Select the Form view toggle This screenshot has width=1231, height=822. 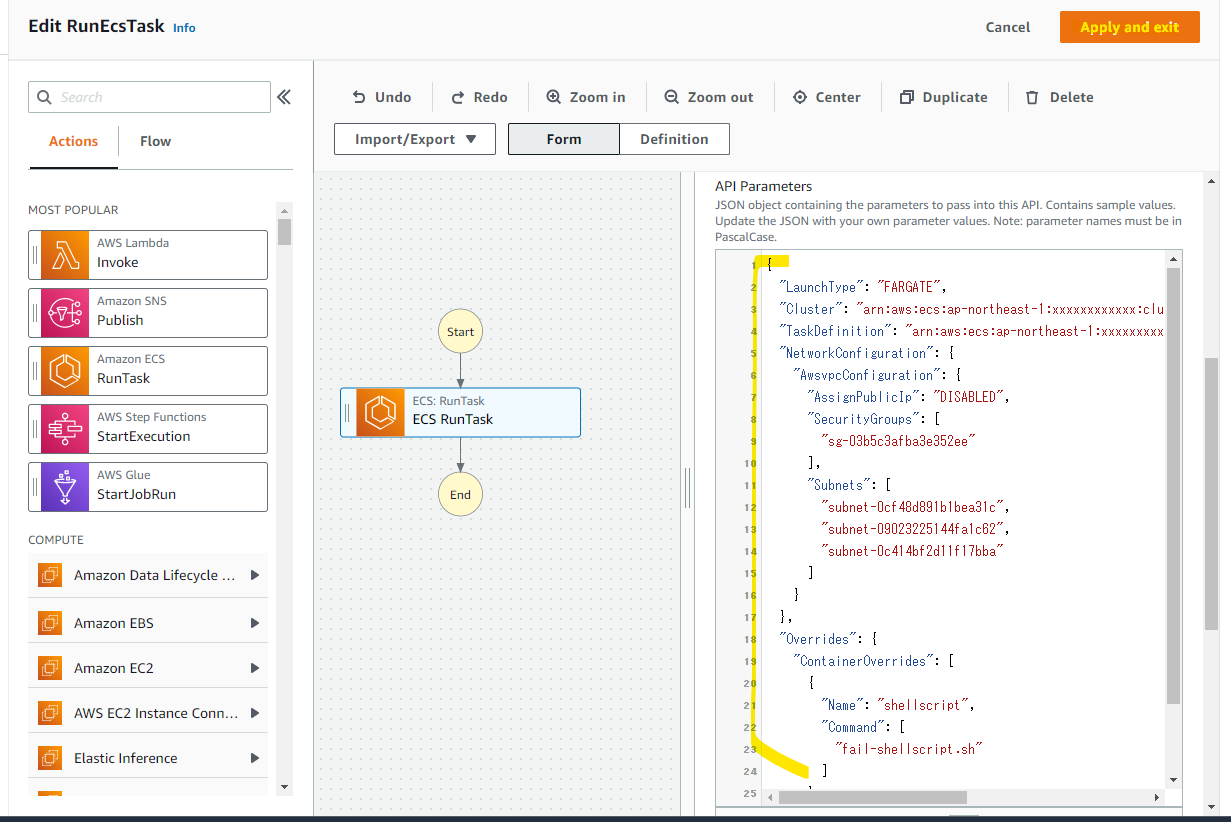click(563, 138)
